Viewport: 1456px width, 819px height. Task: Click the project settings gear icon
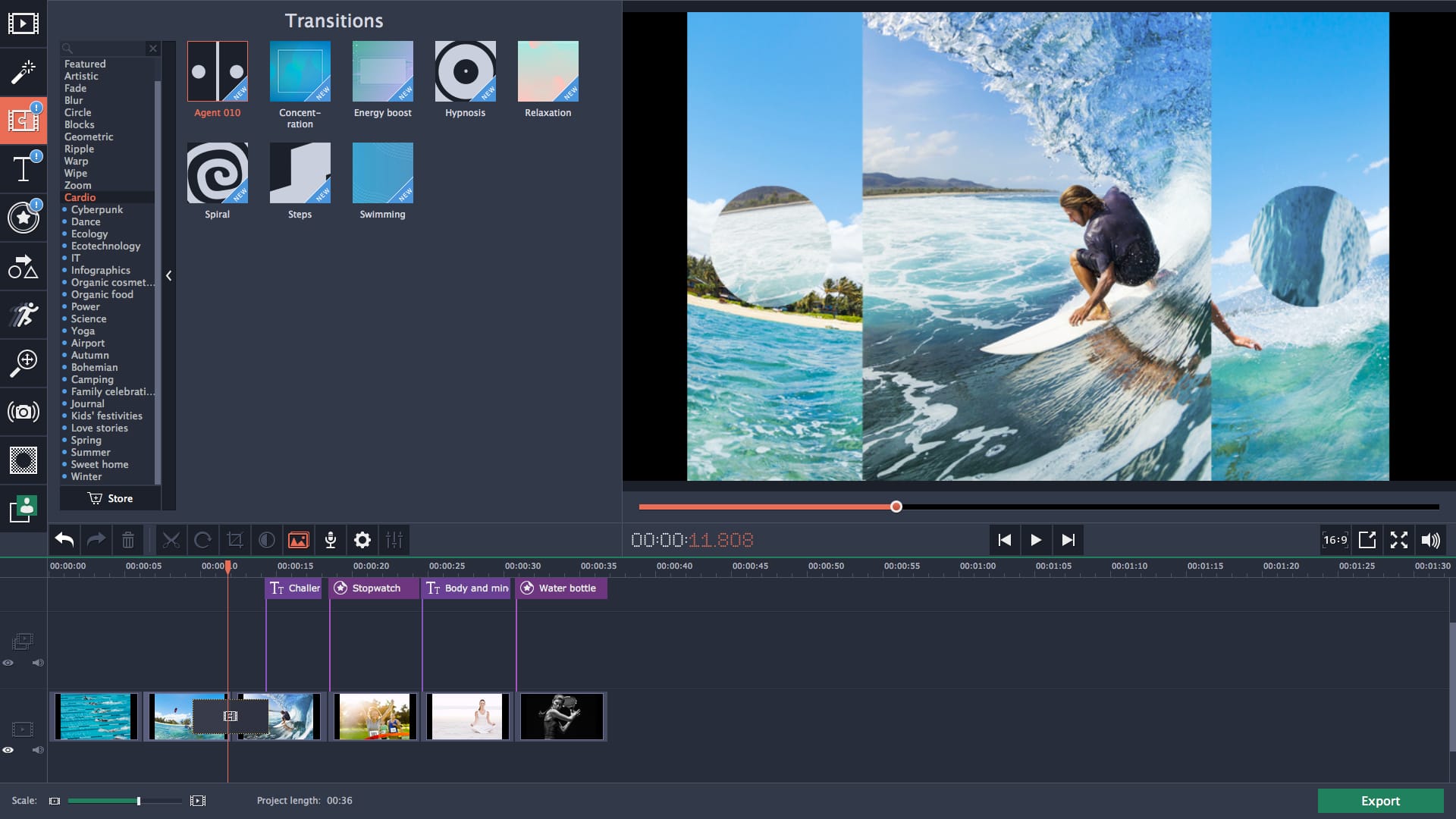click(x=362, y=540)
